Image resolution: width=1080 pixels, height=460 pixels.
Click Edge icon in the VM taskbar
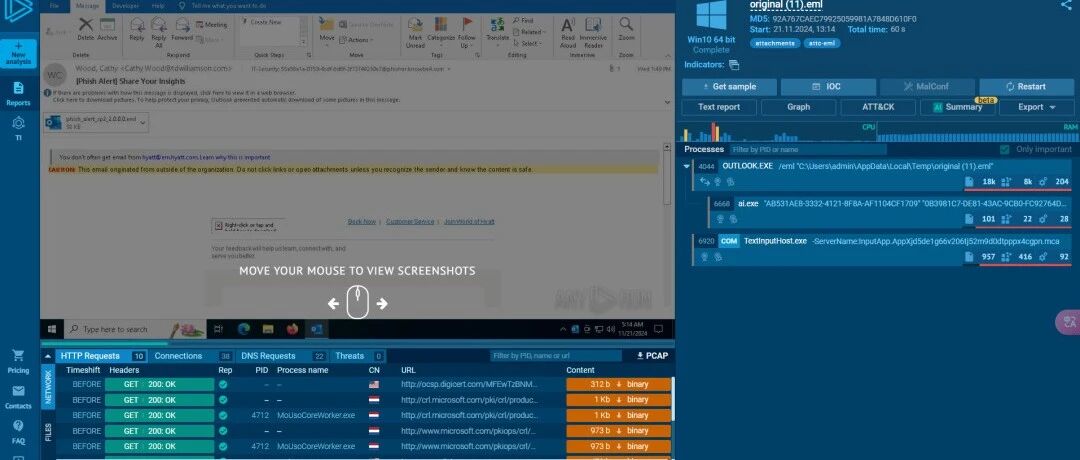(243, 329)
